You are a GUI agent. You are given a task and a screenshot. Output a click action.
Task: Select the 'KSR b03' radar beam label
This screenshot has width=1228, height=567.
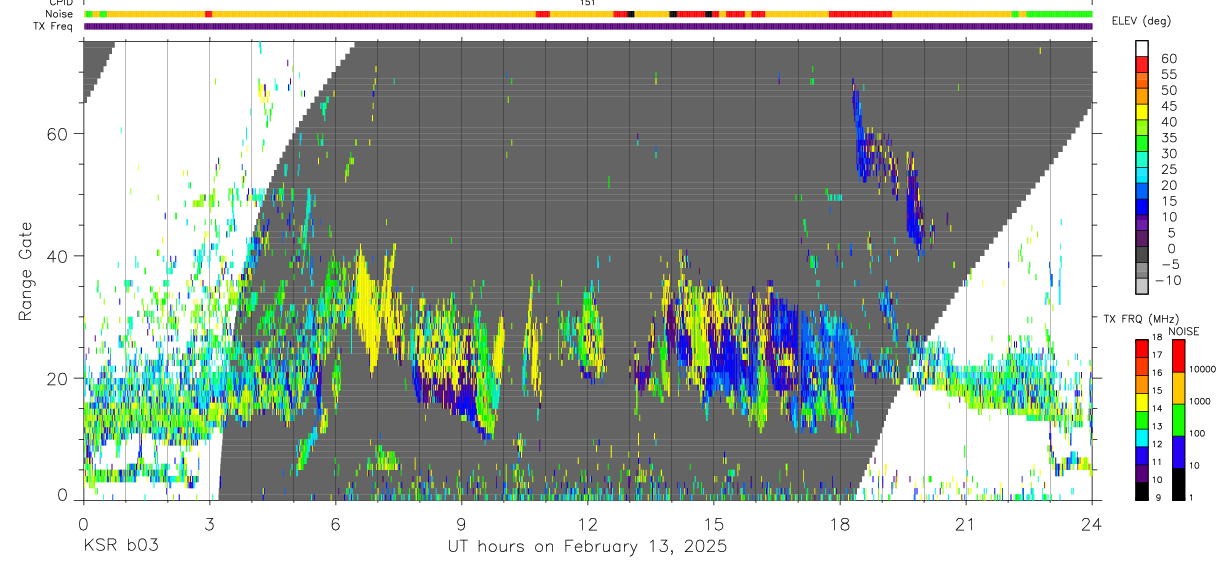pyautogui.click(x=120, y=547)
